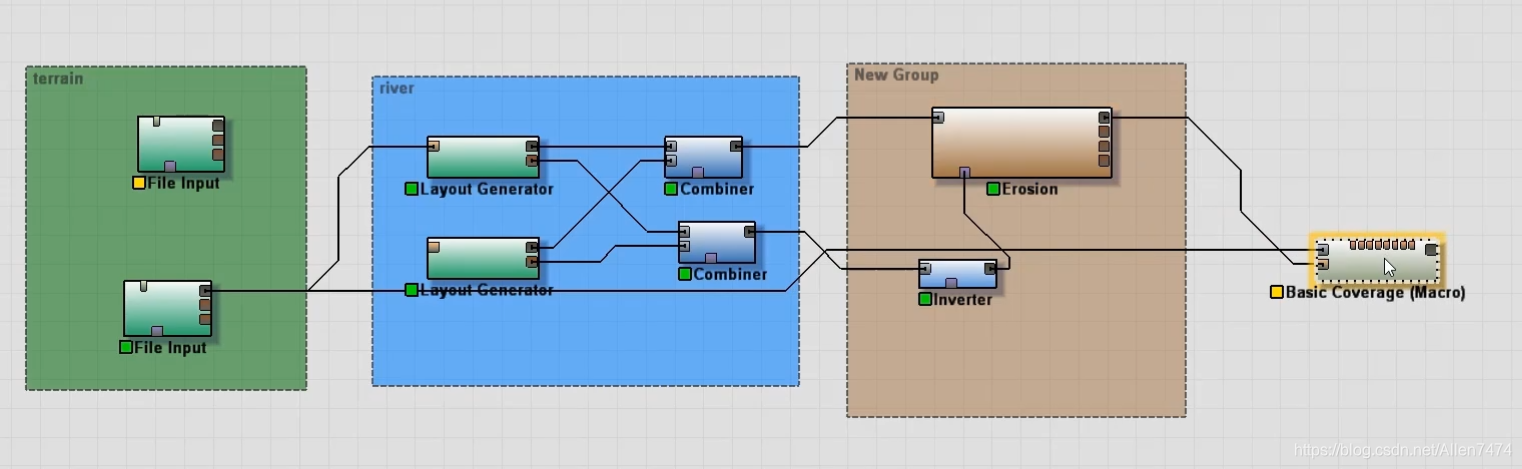Click the green status square beside Erosion

pos(993,189)
